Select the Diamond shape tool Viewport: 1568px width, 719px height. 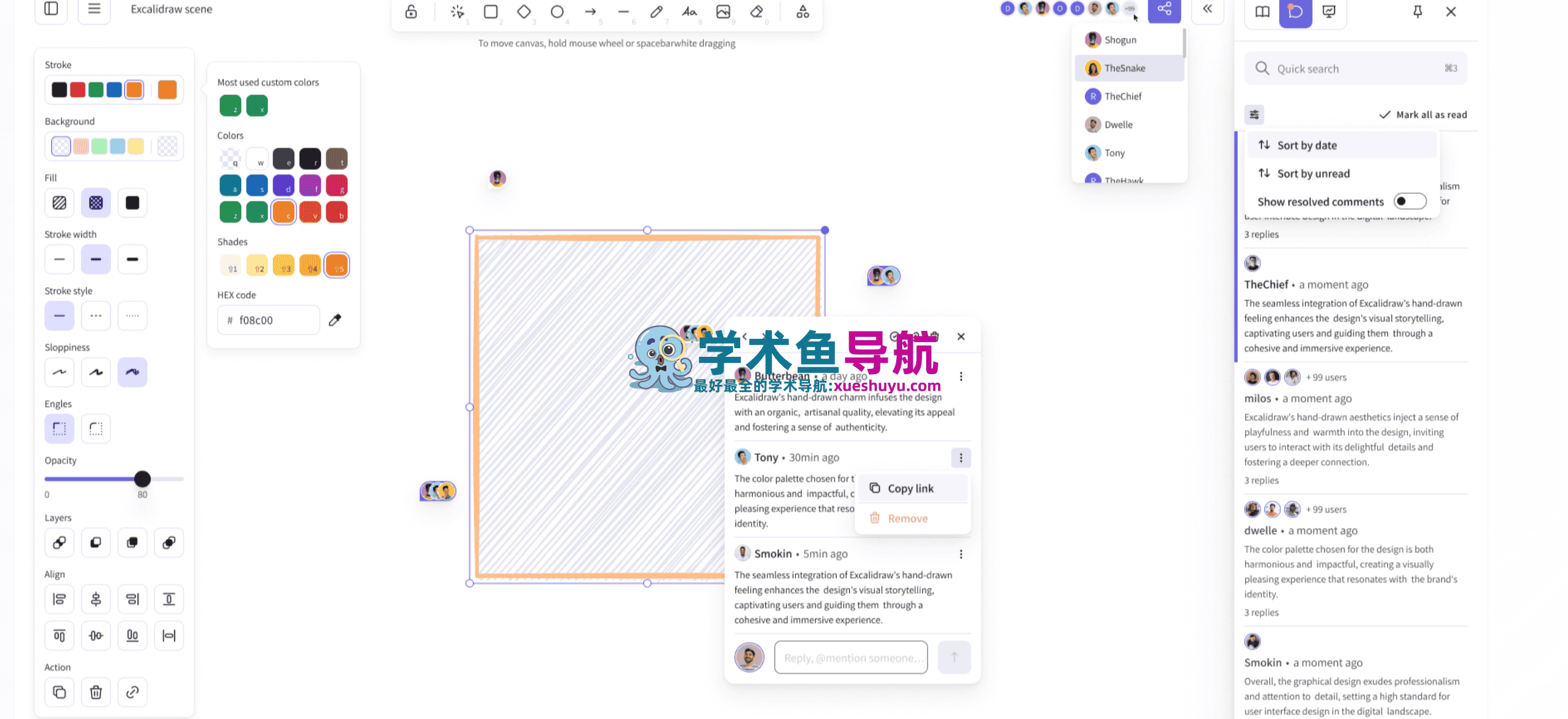click(x=524, y=11)
